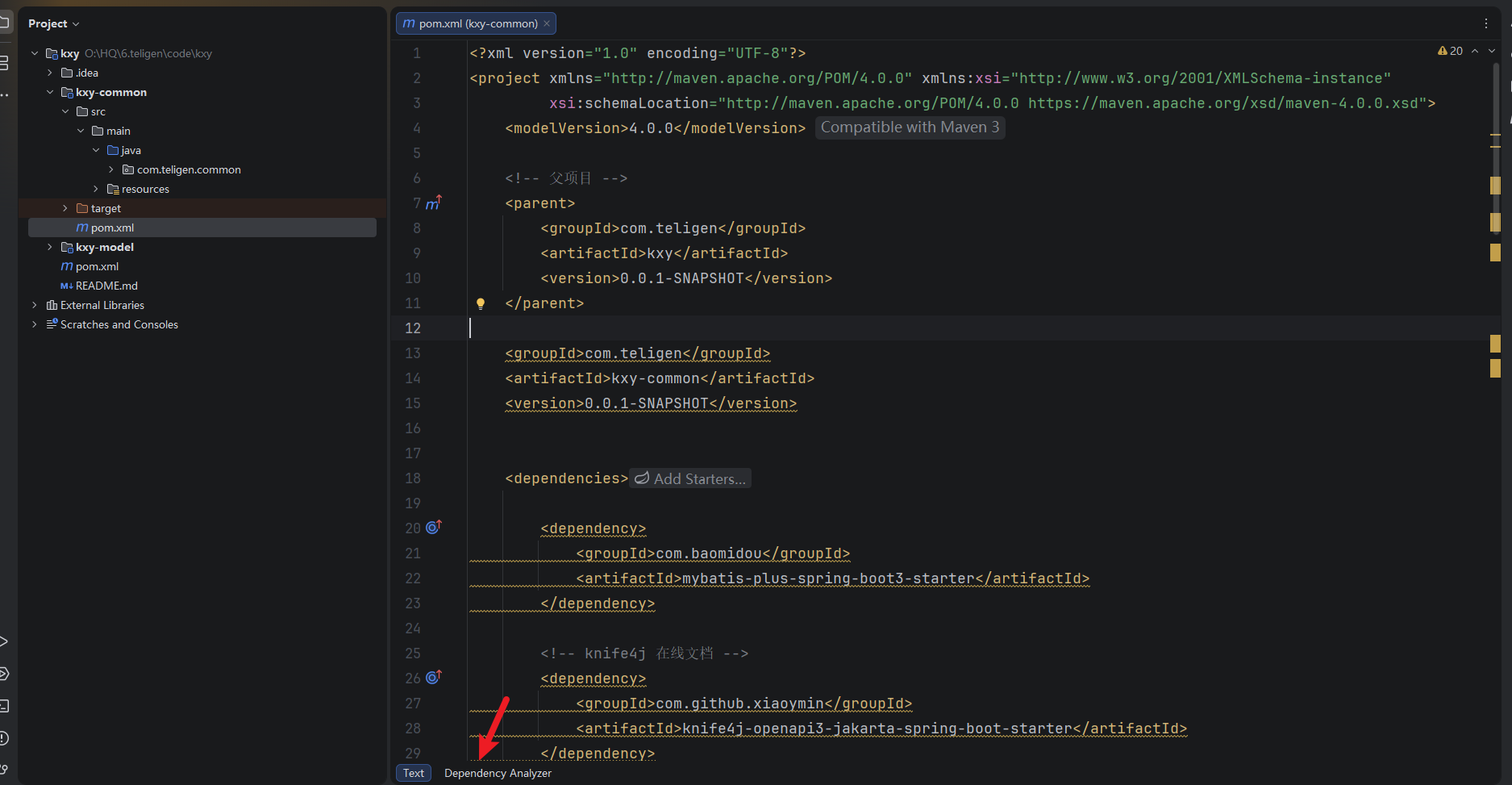Select the target folder row
The height and width of the screenshot is (785, 1512).
[202, 208]
